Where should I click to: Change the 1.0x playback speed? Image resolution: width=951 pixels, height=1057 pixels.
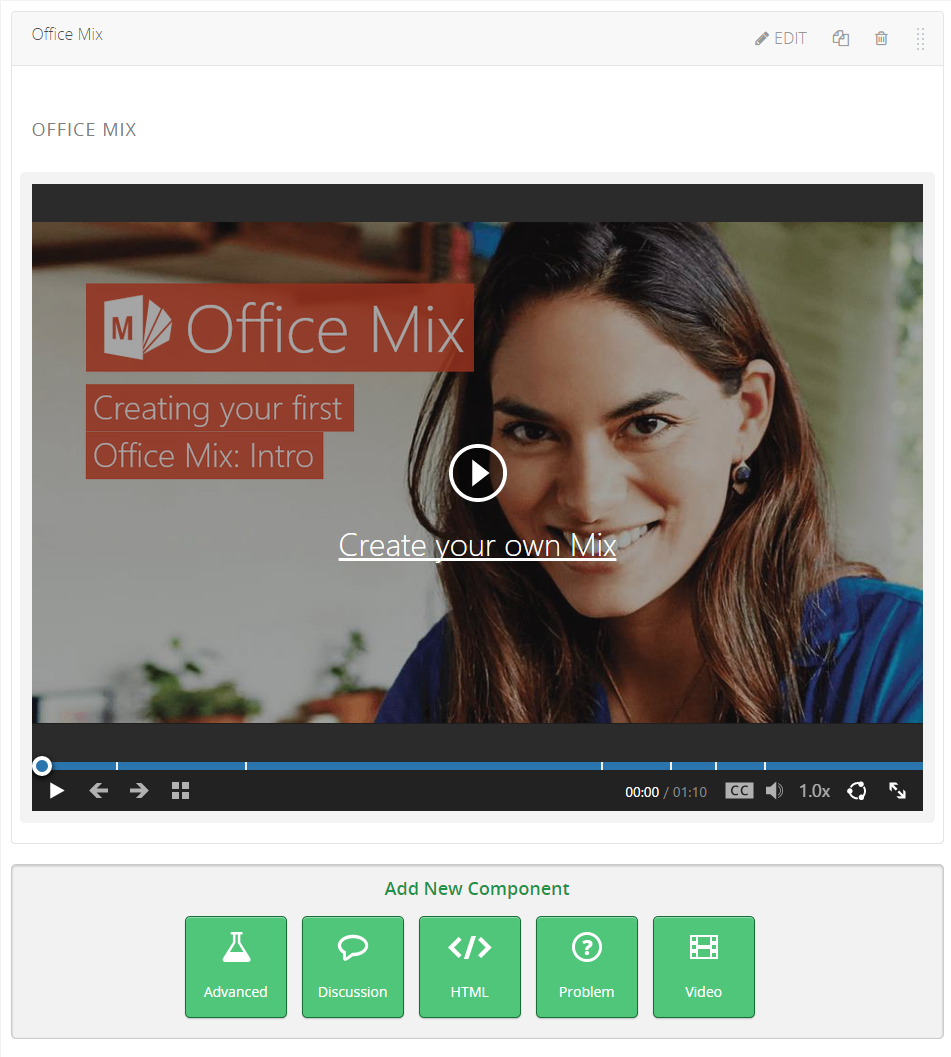point(814,791)
